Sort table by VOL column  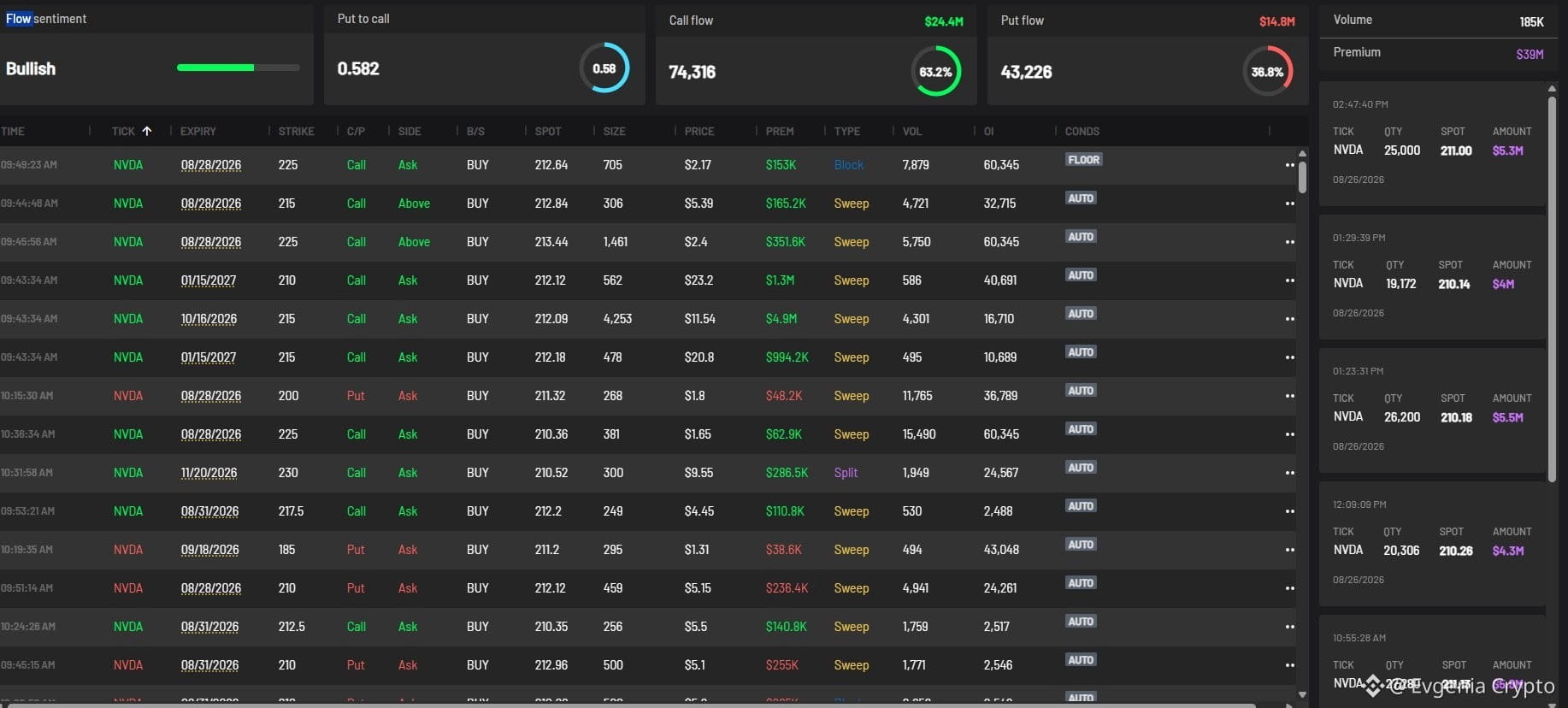[x=912, y=131]
